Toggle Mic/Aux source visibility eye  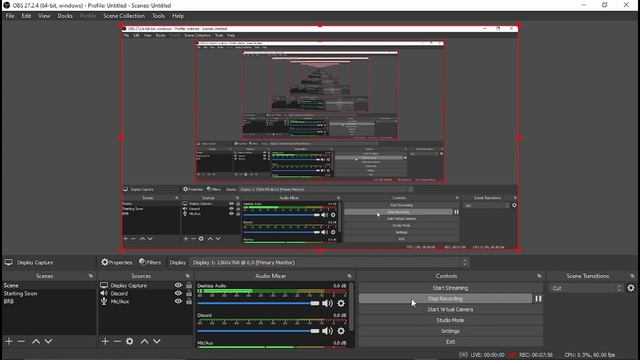[178, 301]
